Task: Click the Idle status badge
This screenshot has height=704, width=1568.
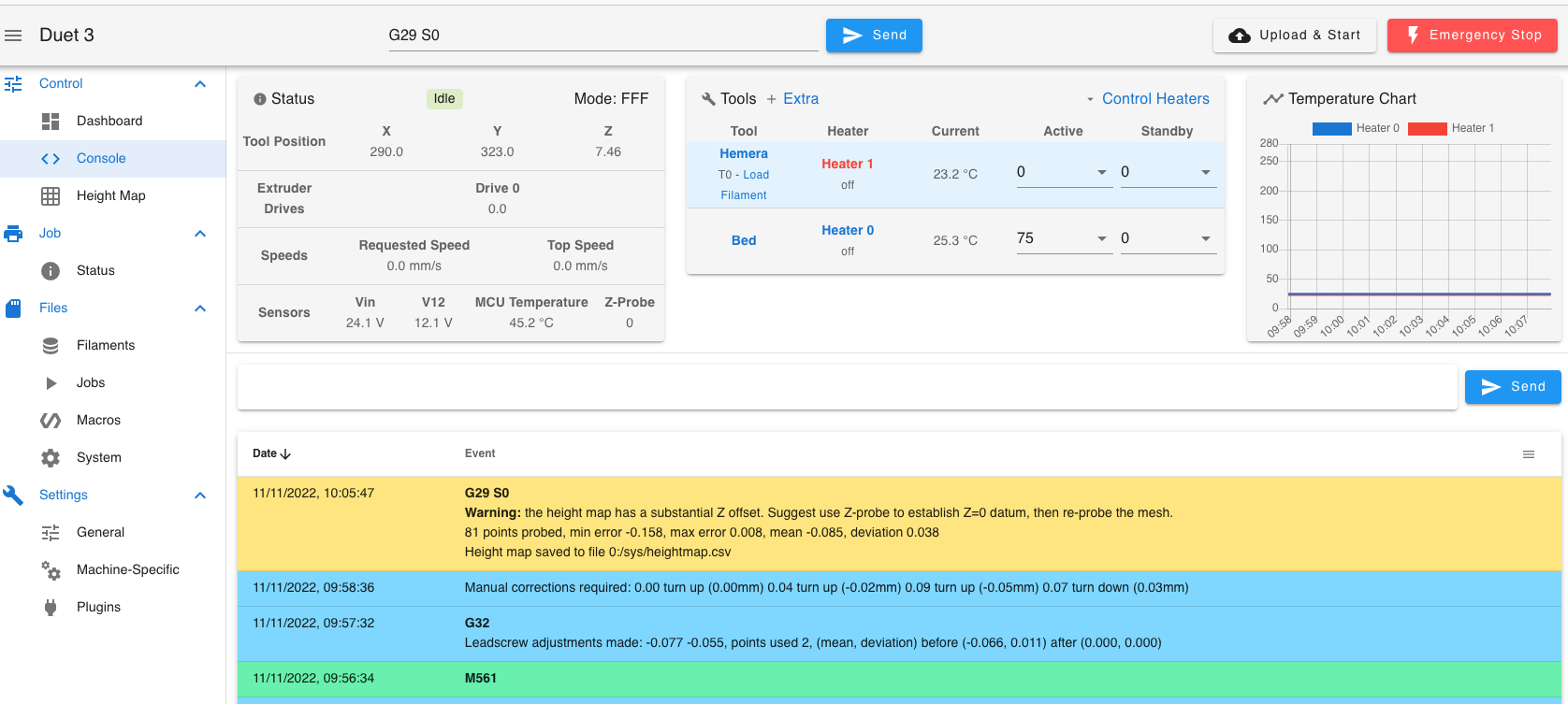Action: pos(444,99)
